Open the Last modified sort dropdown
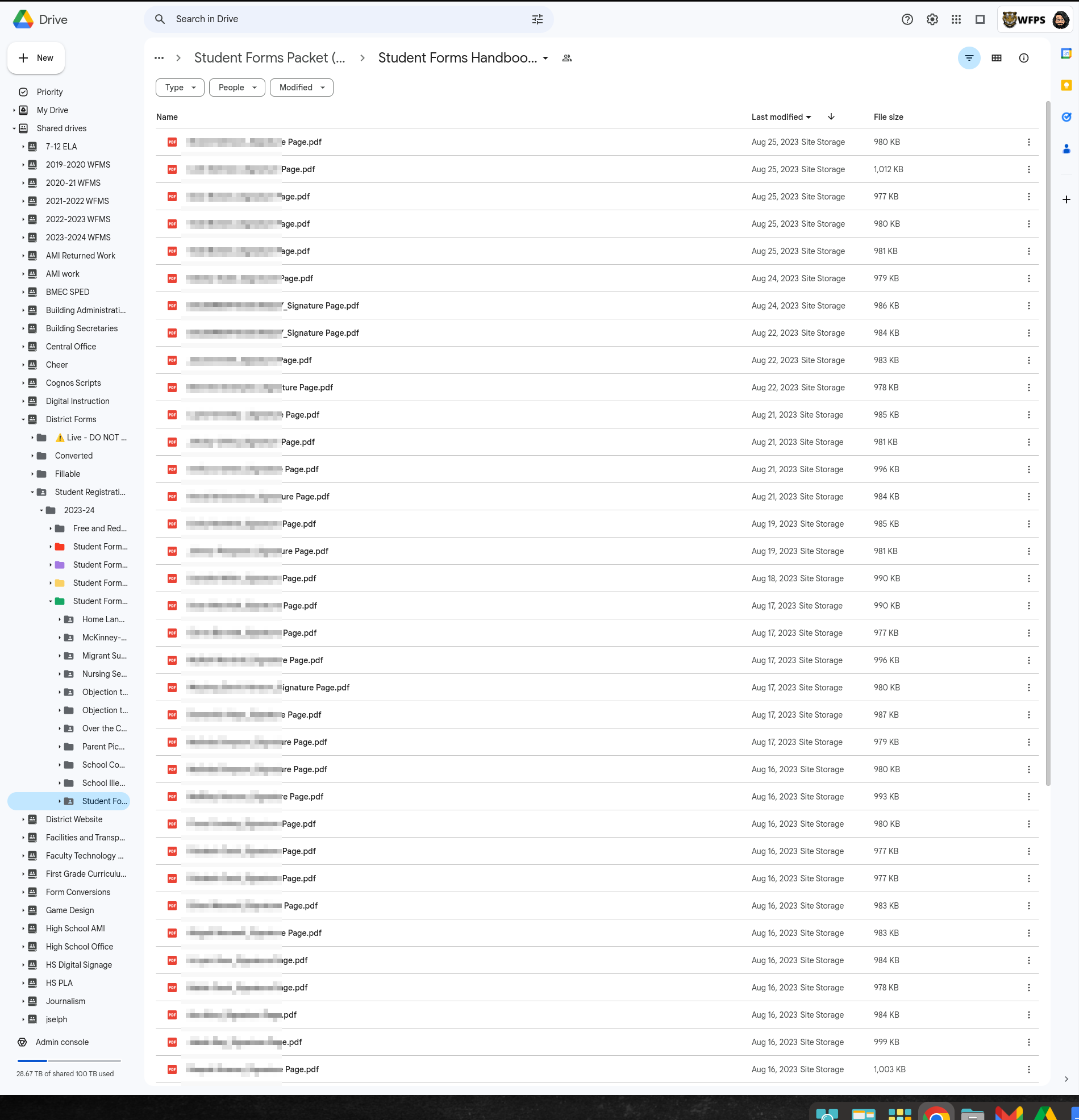Viewport: 1079px width, 1120px height. point(781,116)
